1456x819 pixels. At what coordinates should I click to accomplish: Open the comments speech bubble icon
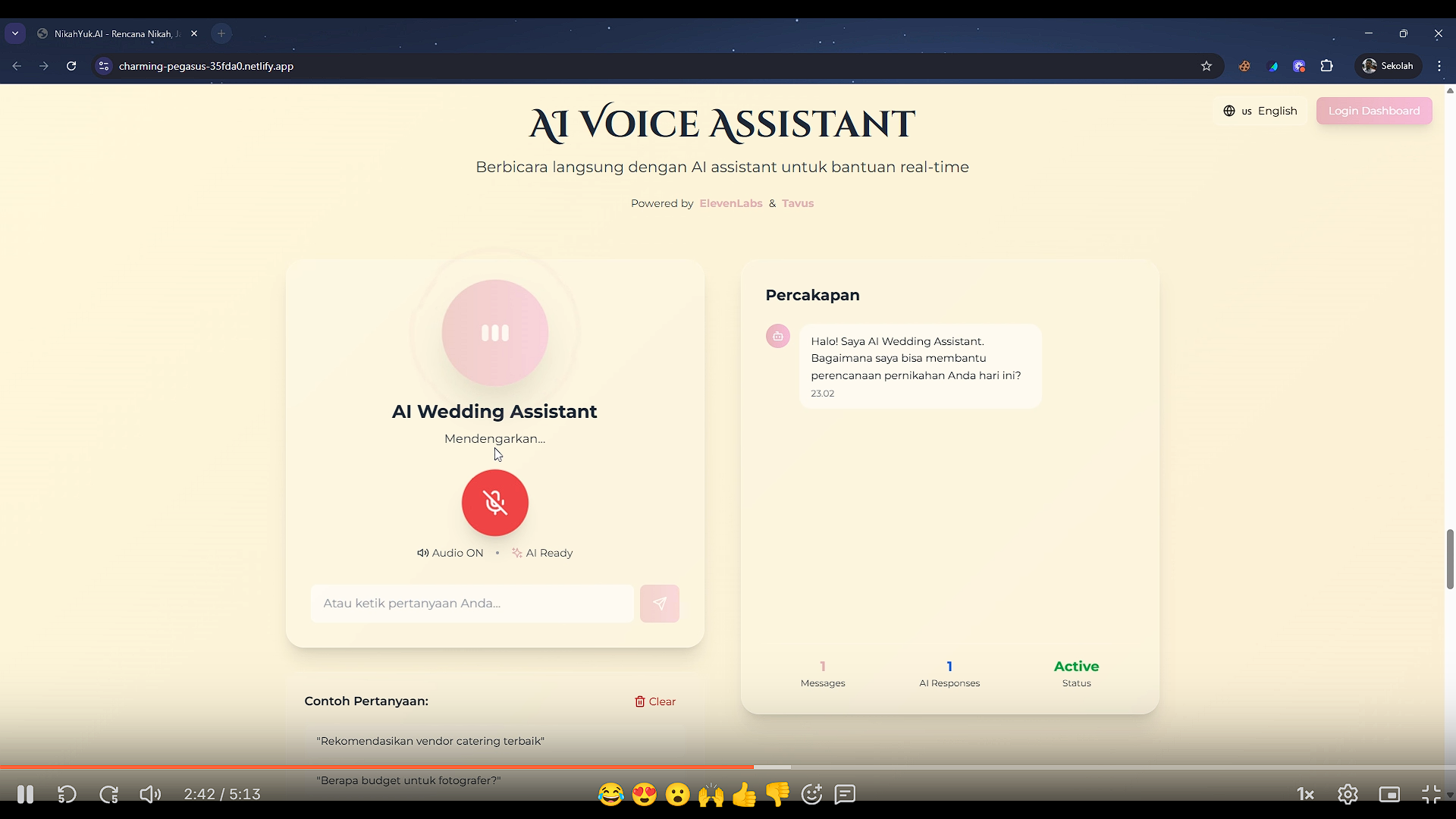(845, 794)
